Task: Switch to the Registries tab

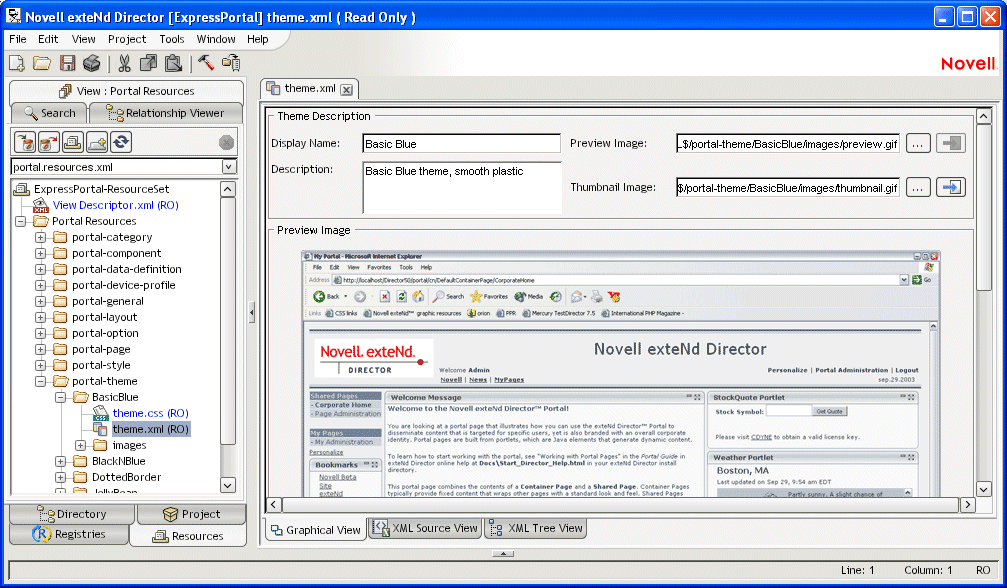Action: [69, 534]
